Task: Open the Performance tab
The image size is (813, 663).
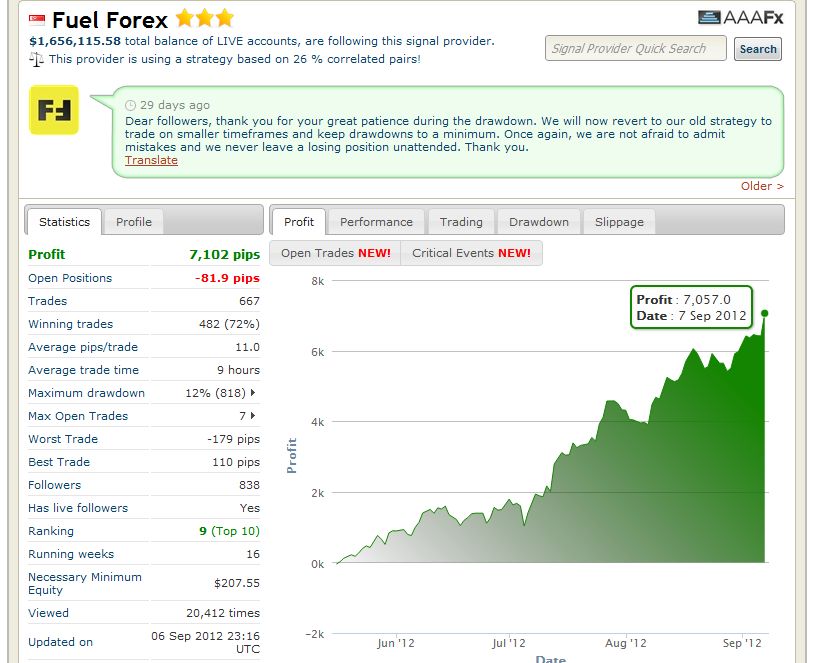Action: tap(376, 222)
